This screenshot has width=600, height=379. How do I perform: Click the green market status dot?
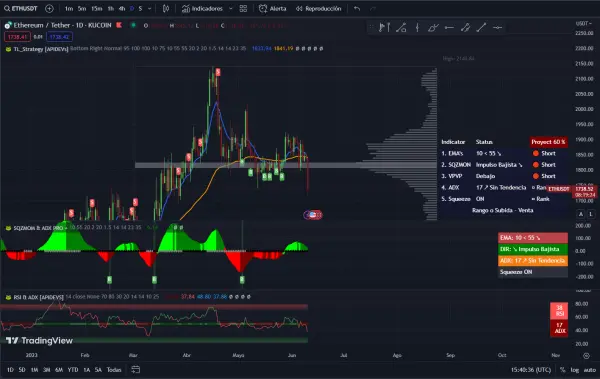point(133,25)
